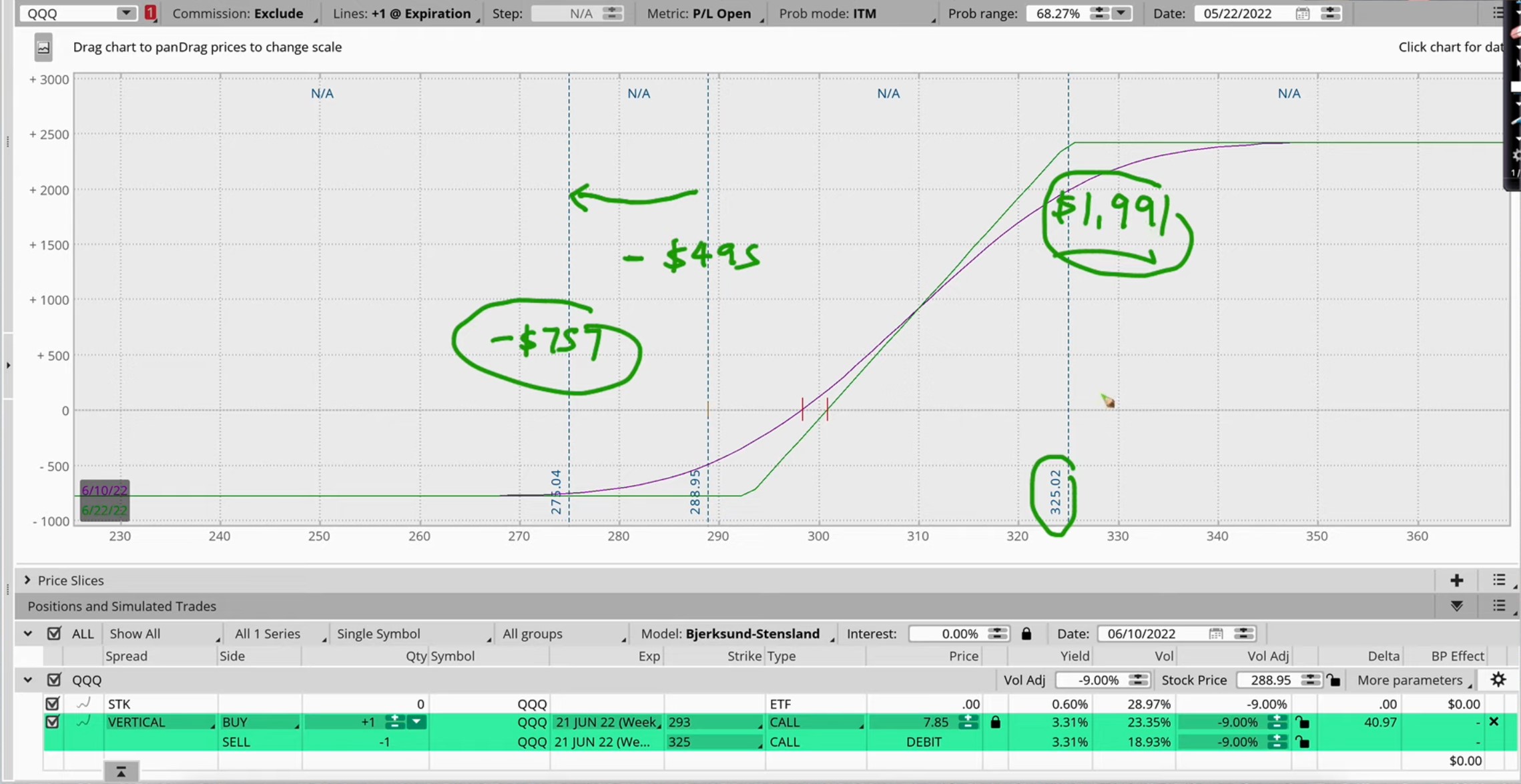Expand the Price Slices section

(27, 580)
